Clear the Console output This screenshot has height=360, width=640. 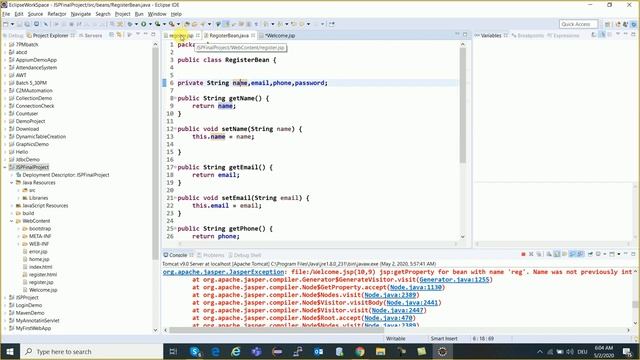(549, 254)
